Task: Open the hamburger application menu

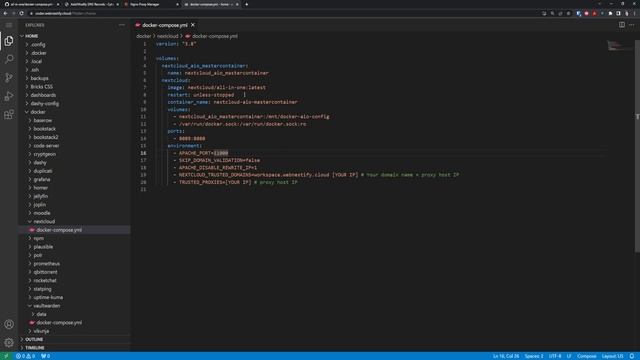Action: click(x=9, y=25)
